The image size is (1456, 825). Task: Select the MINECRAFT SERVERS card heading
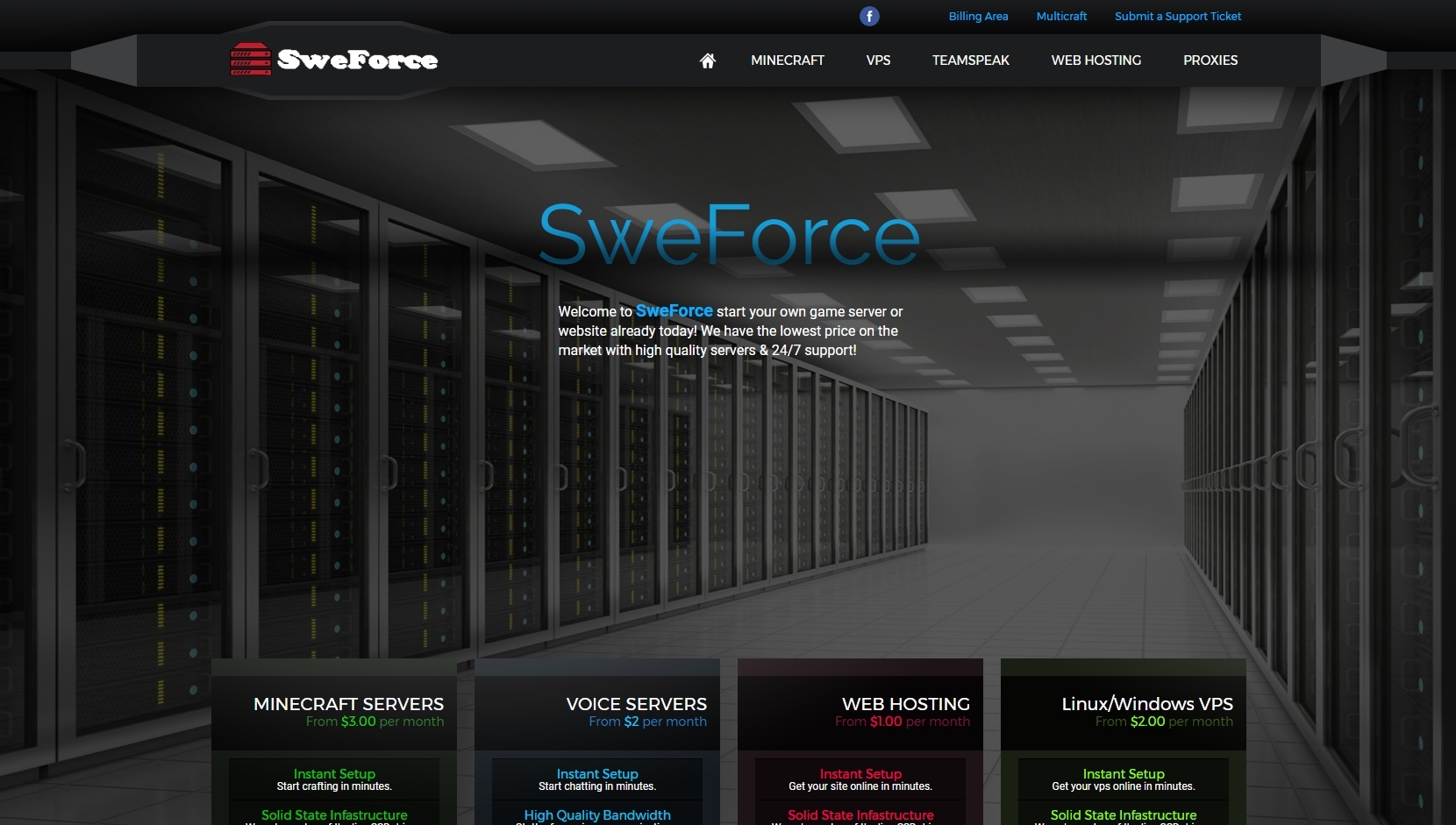pos(348,704)
